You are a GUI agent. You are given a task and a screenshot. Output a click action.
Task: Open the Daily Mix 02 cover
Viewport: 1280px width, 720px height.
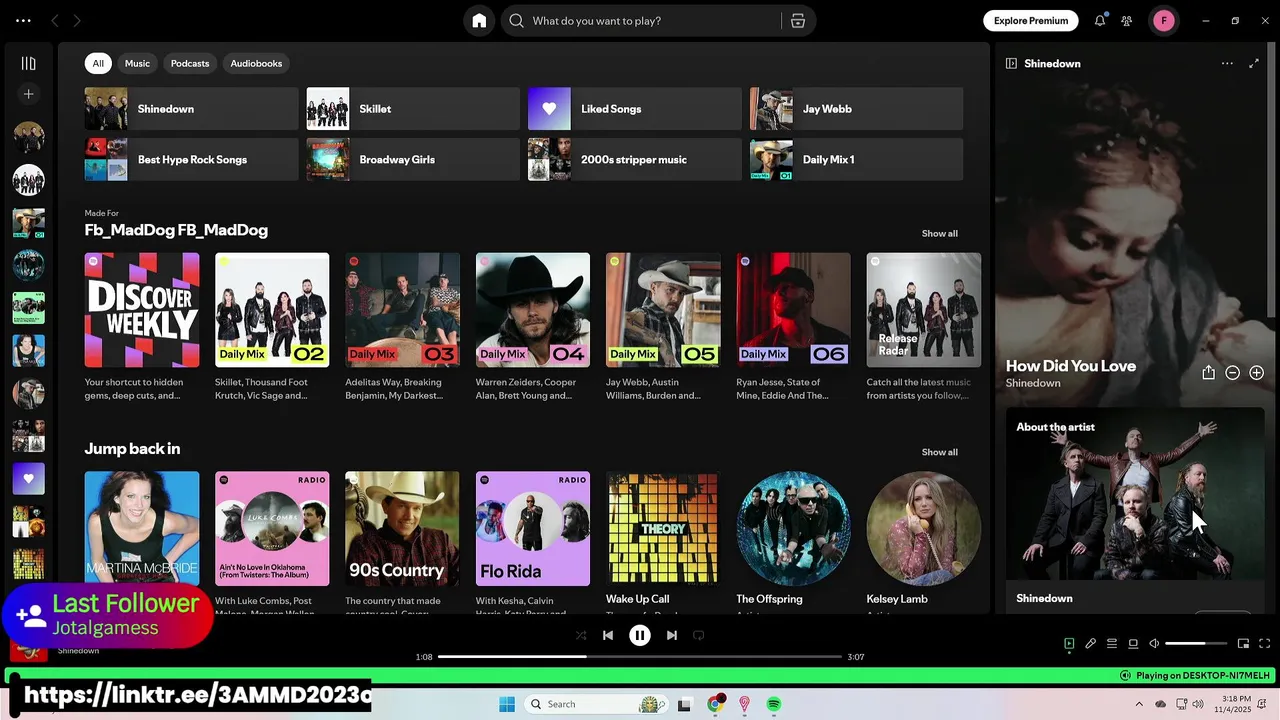pos(272,310)
